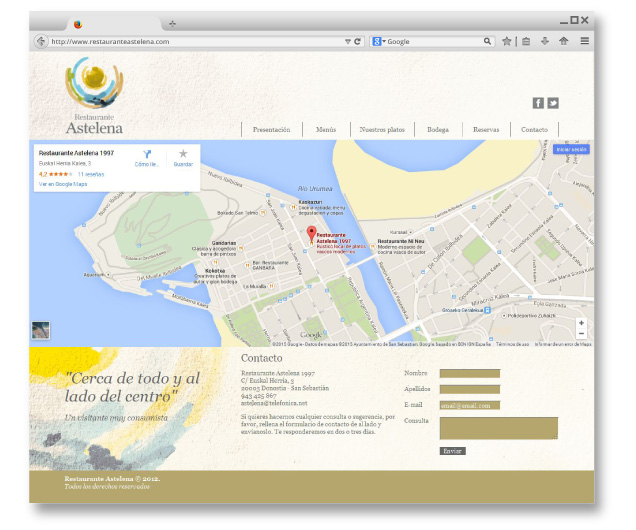Open the restaurant's Facebook page icon

538,103
